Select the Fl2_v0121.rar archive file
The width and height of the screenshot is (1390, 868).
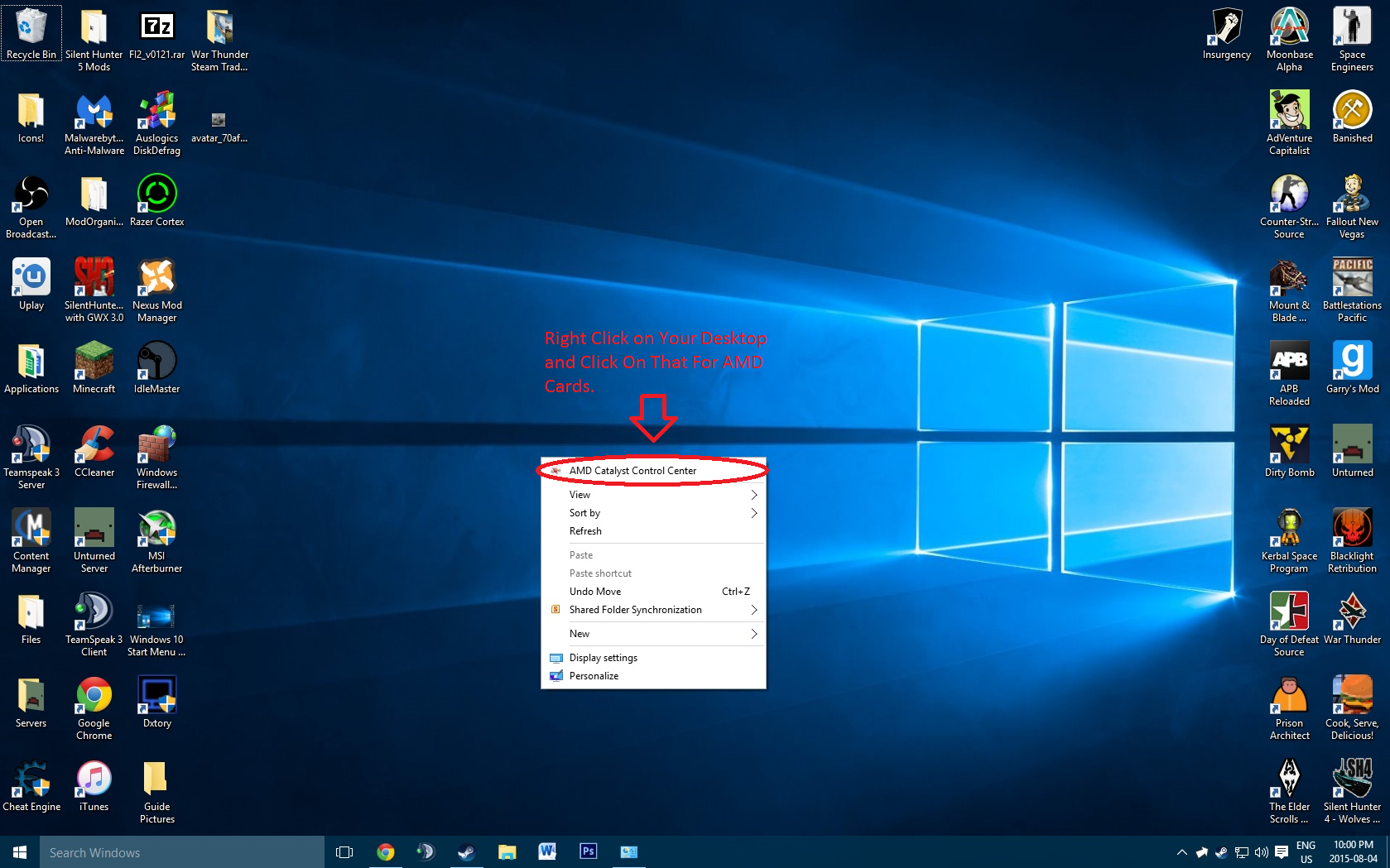(x=157, y=34)
